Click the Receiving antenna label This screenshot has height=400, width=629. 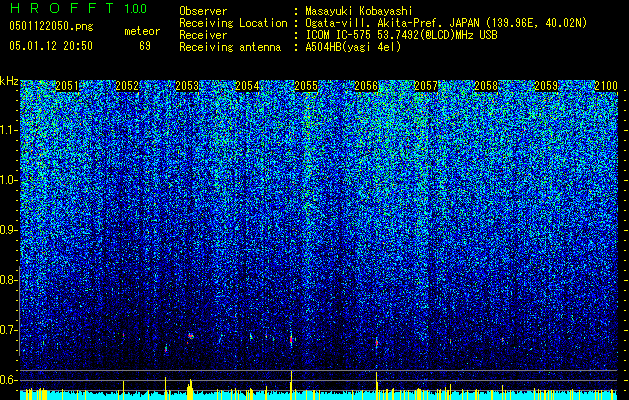click(x=230, y=47)
